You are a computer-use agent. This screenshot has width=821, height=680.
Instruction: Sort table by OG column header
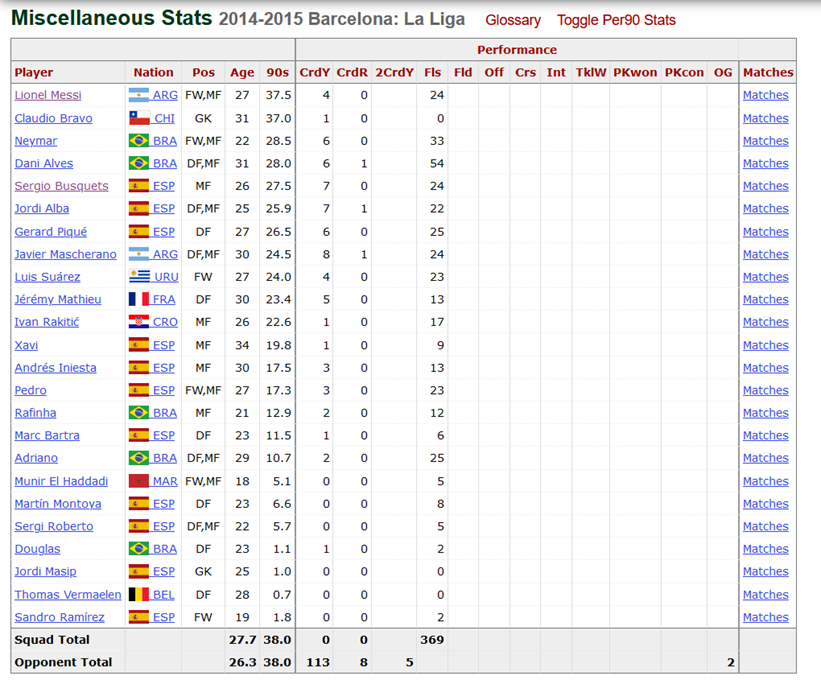[723, 72]
